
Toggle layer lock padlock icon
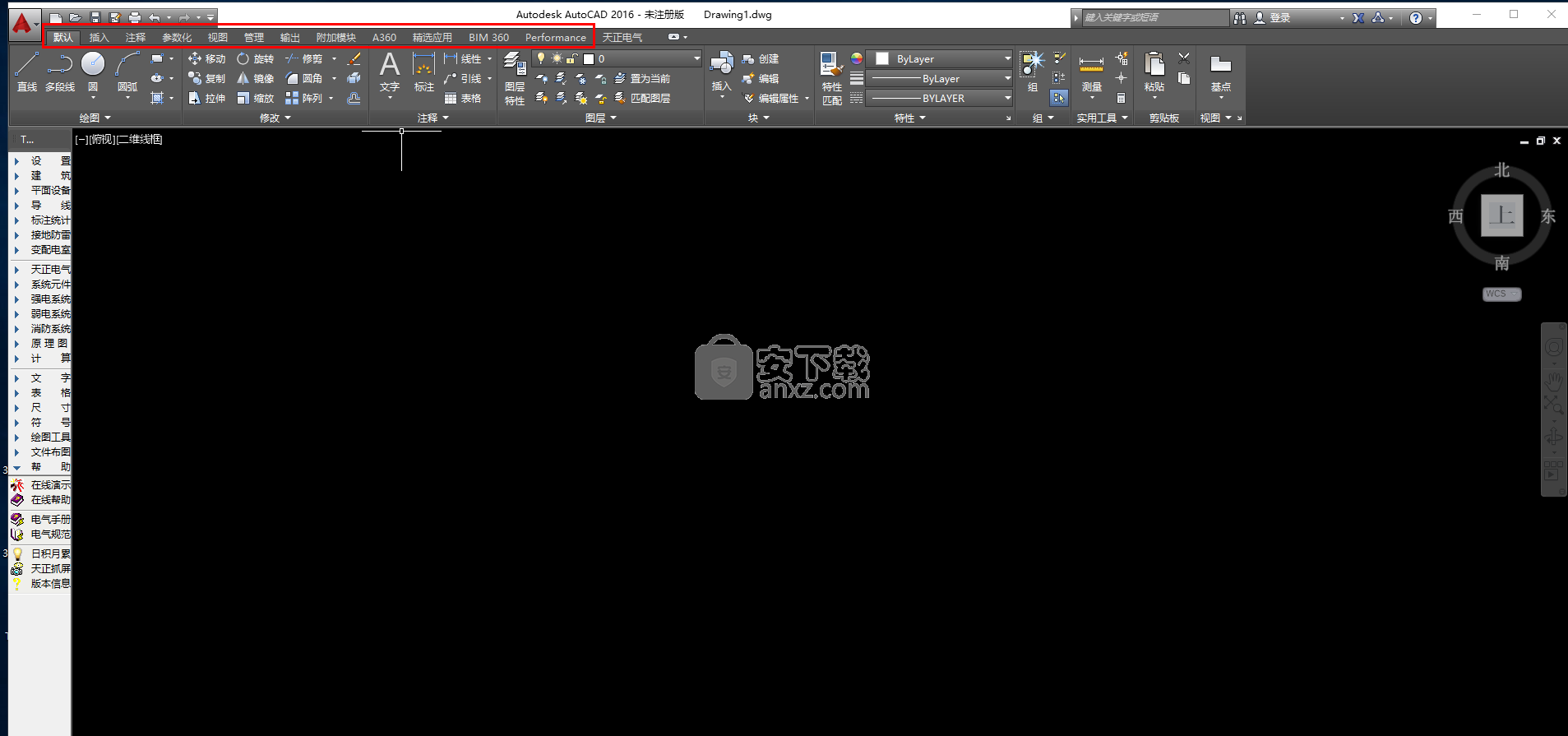[571, 58]
